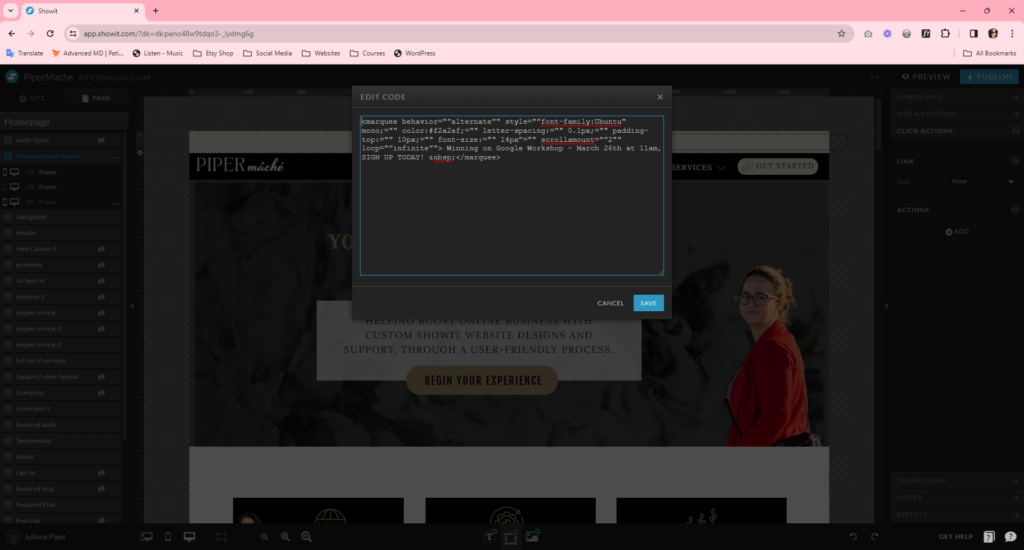Image resolution: width=1024 pixels, height=550 pixels.
Task: Switch to the Site tab
Action: (32, 98)
